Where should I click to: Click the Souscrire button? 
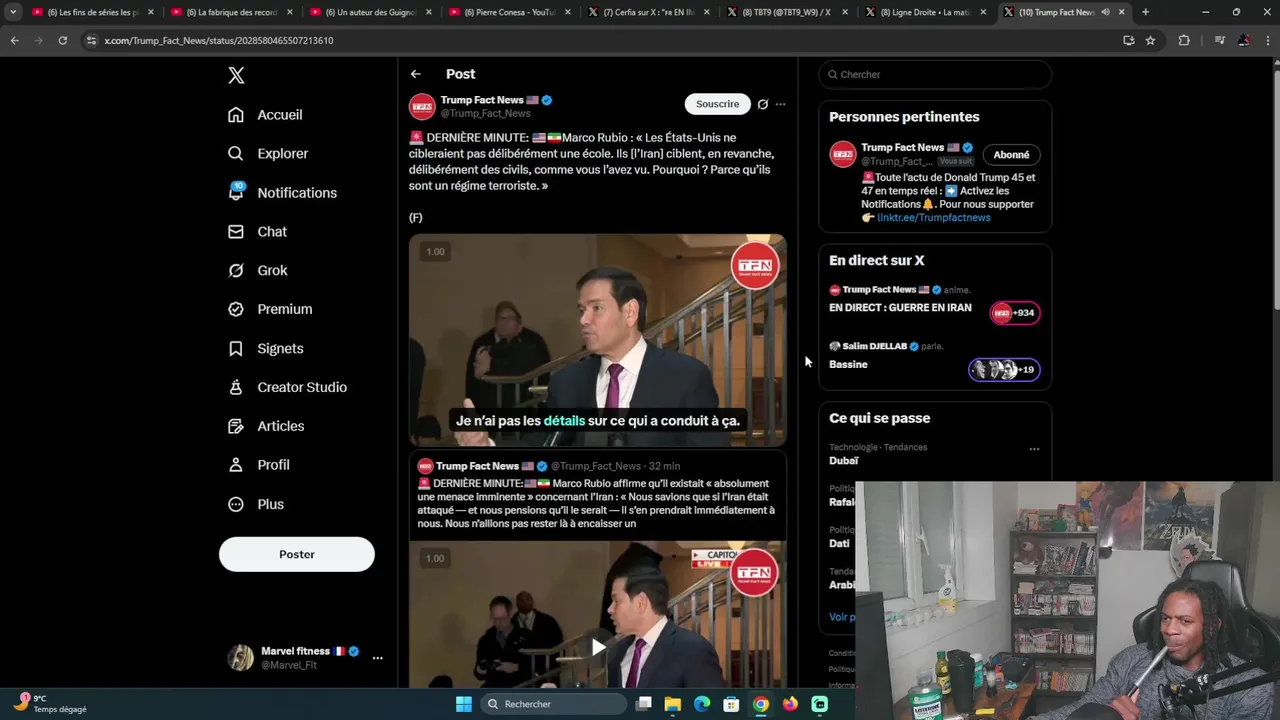(717, 104)
